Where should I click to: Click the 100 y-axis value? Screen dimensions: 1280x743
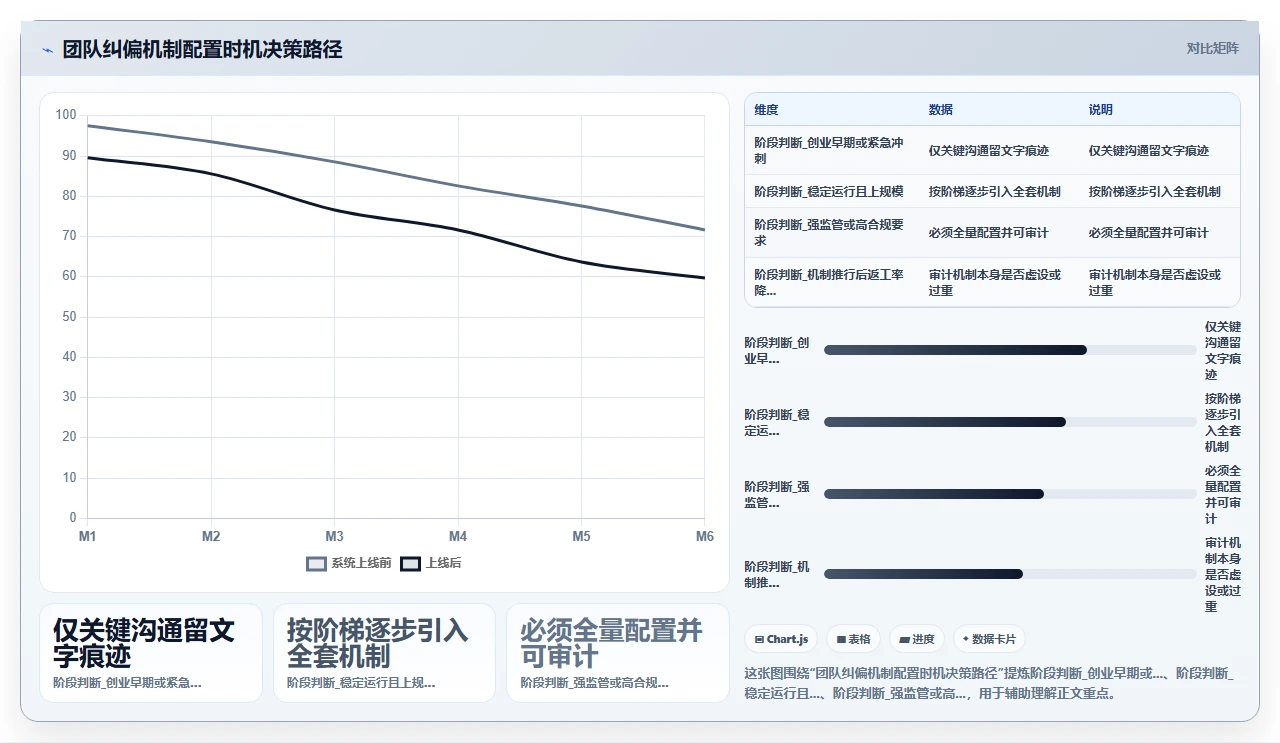[x=66, y=115]
